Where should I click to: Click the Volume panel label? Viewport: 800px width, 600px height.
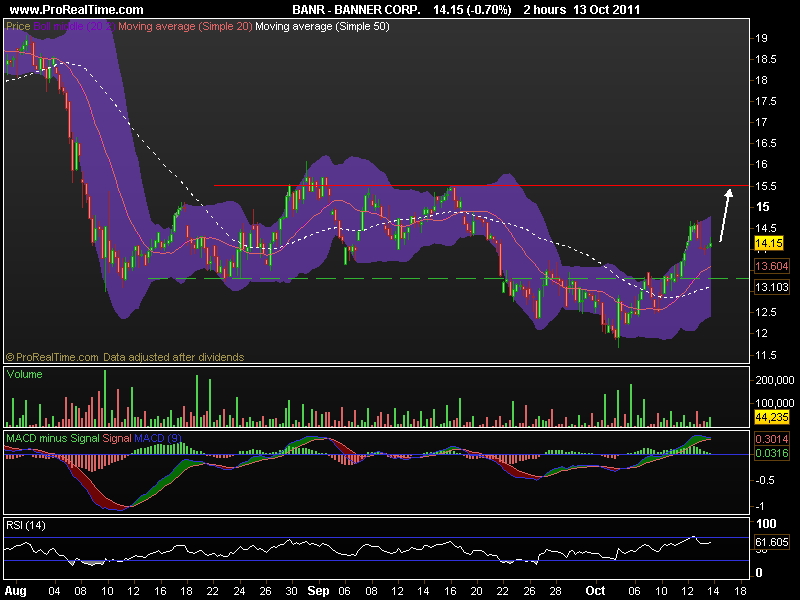(x=24, y=374)
